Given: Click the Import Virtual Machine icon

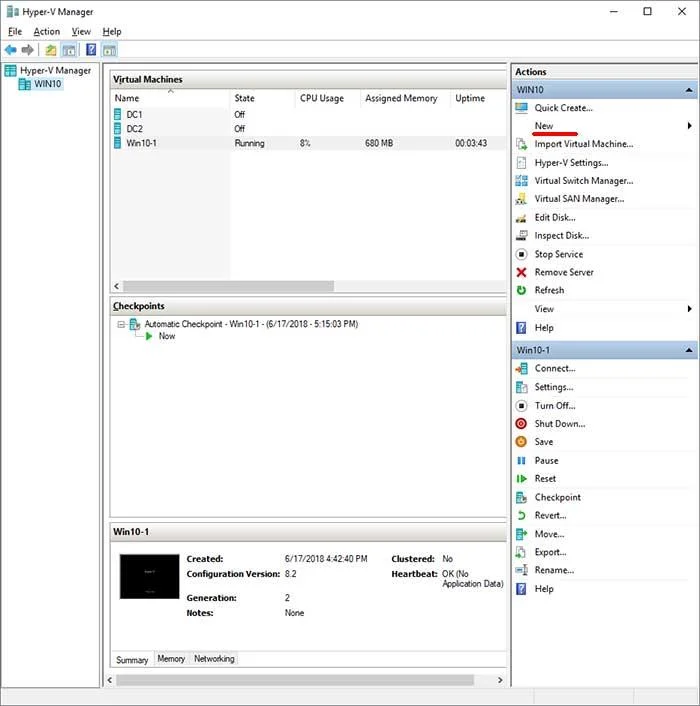Looking at the screenshot, I should (x=521, y=144).
